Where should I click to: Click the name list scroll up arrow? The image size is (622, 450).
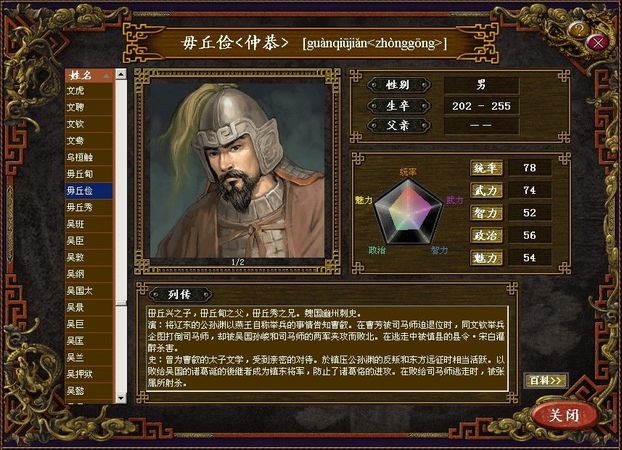coord(121,74)
